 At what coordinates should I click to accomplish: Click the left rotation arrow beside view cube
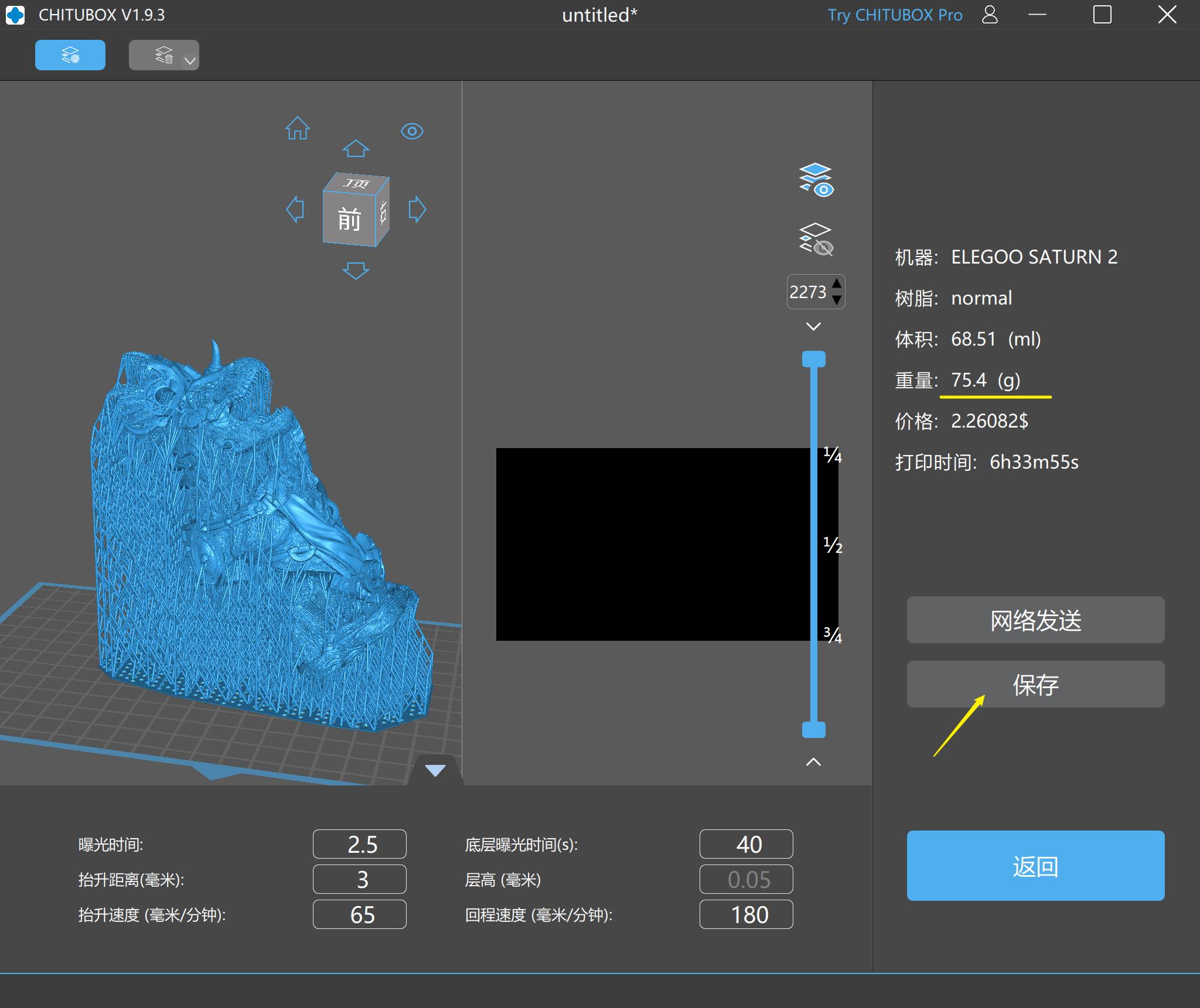tap(296, 209)
